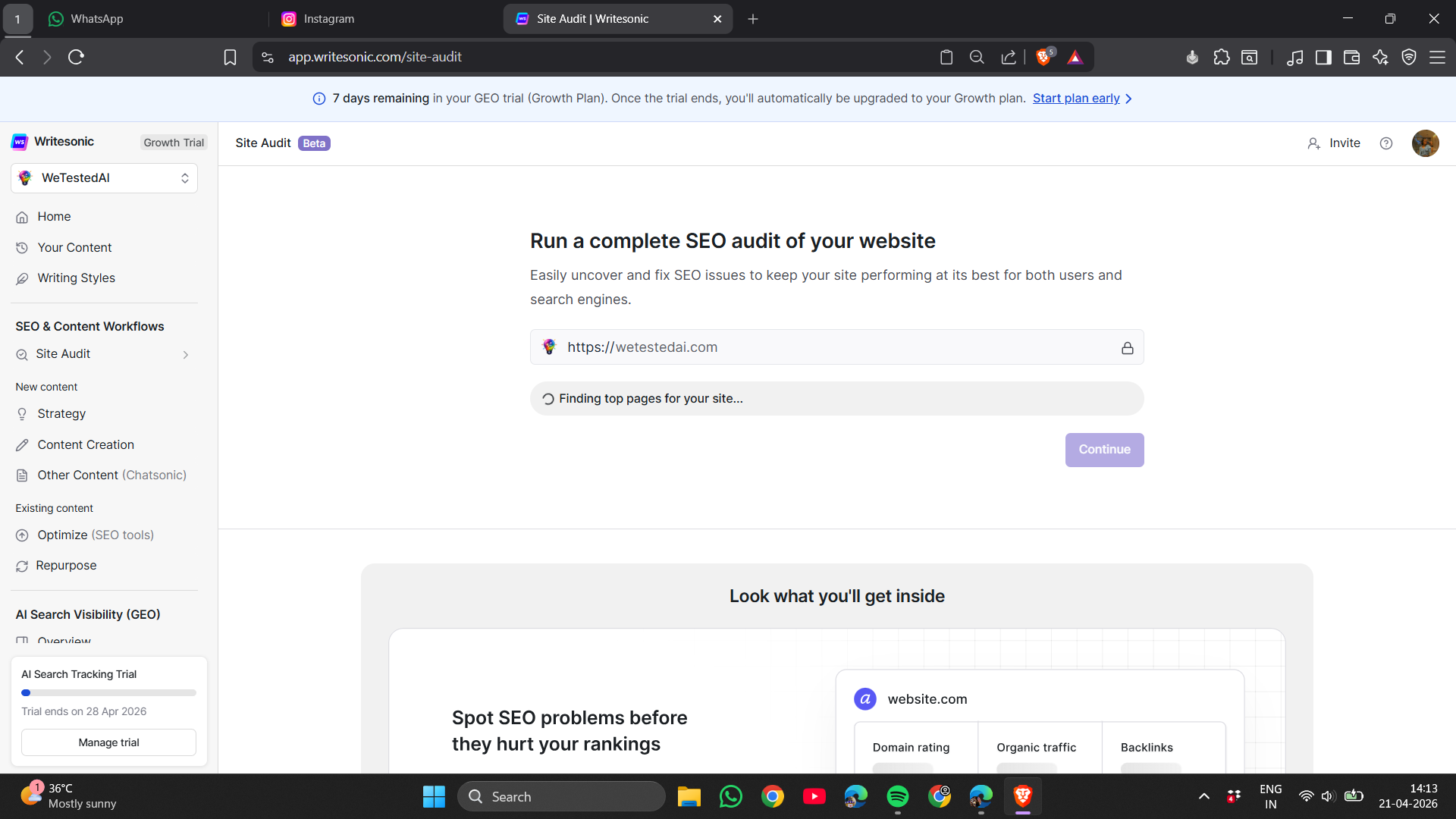The image size is (1456, 819).
Task: Open Spotify from the taskbar
Action: (897, 796)
